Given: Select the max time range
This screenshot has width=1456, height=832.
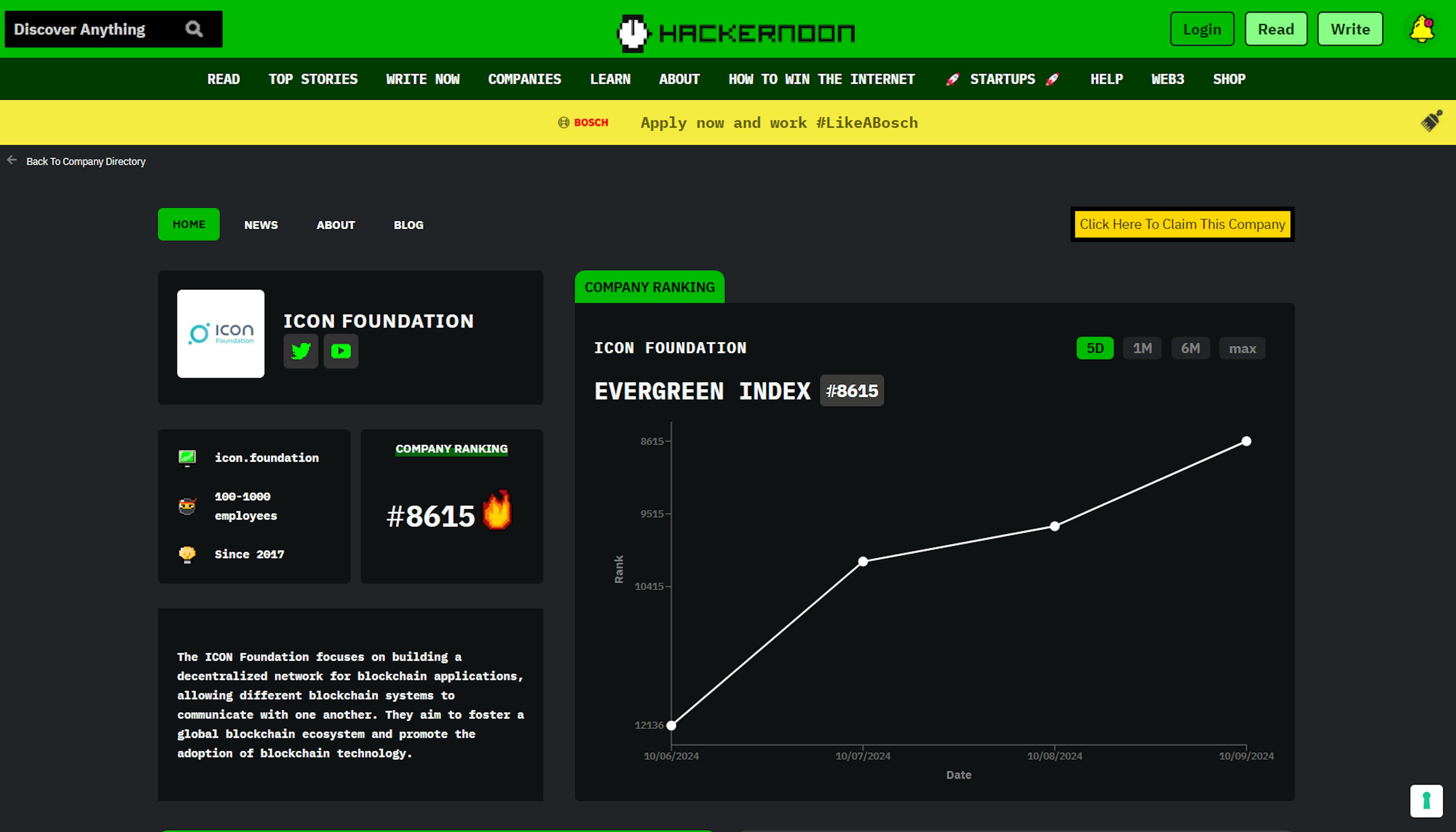Looking at the screenshot, I should click(1242, 348).
